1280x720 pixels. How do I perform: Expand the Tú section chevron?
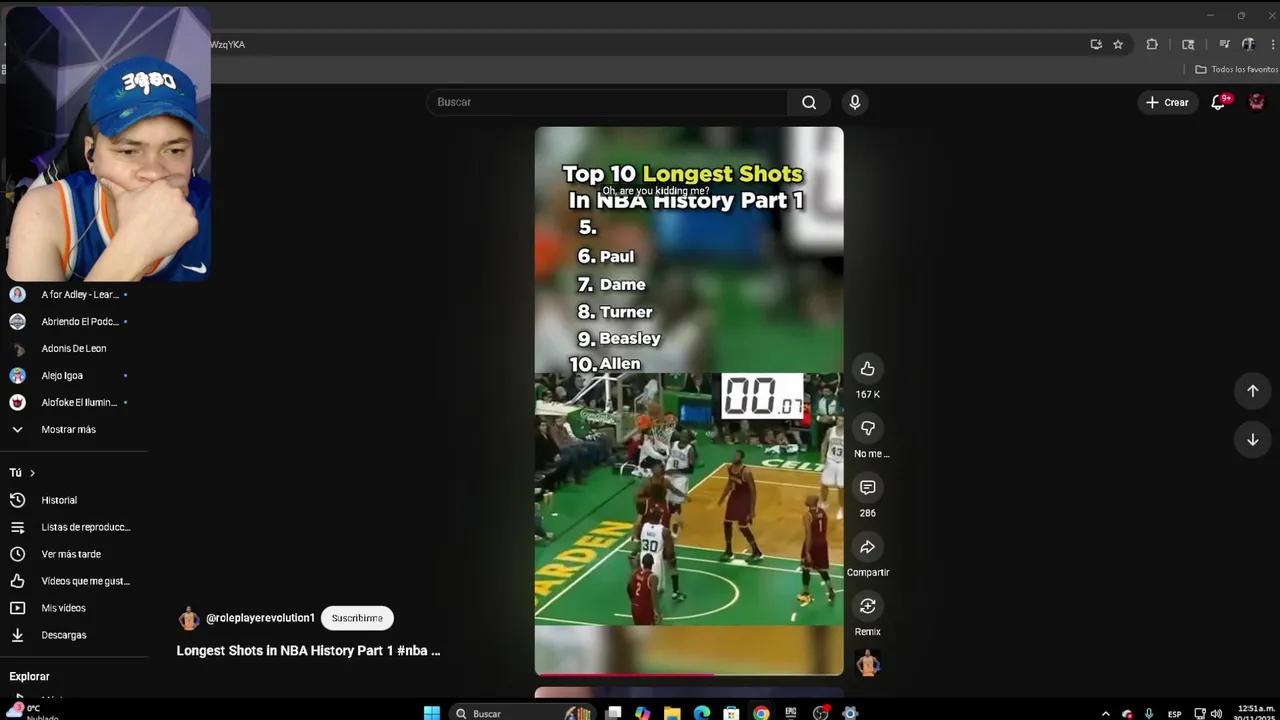coord(32,473)
